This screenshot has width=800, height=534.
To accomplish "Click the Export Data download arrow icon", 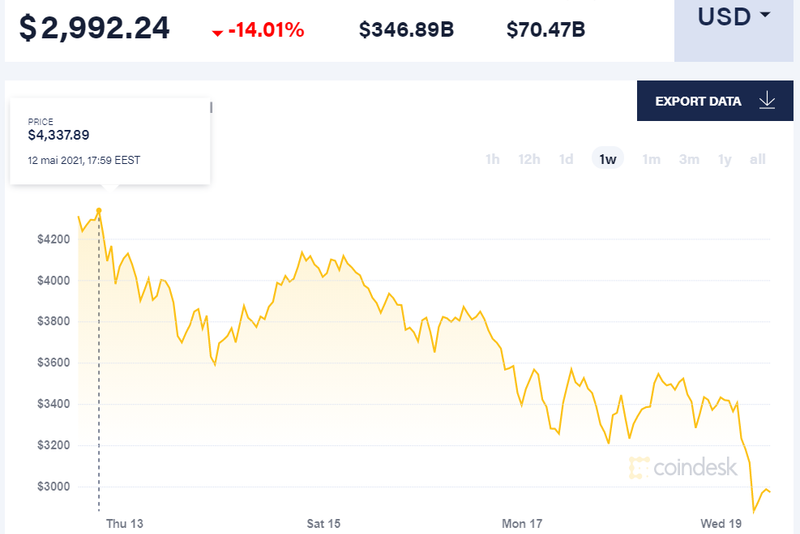I will tap(768, 101).
